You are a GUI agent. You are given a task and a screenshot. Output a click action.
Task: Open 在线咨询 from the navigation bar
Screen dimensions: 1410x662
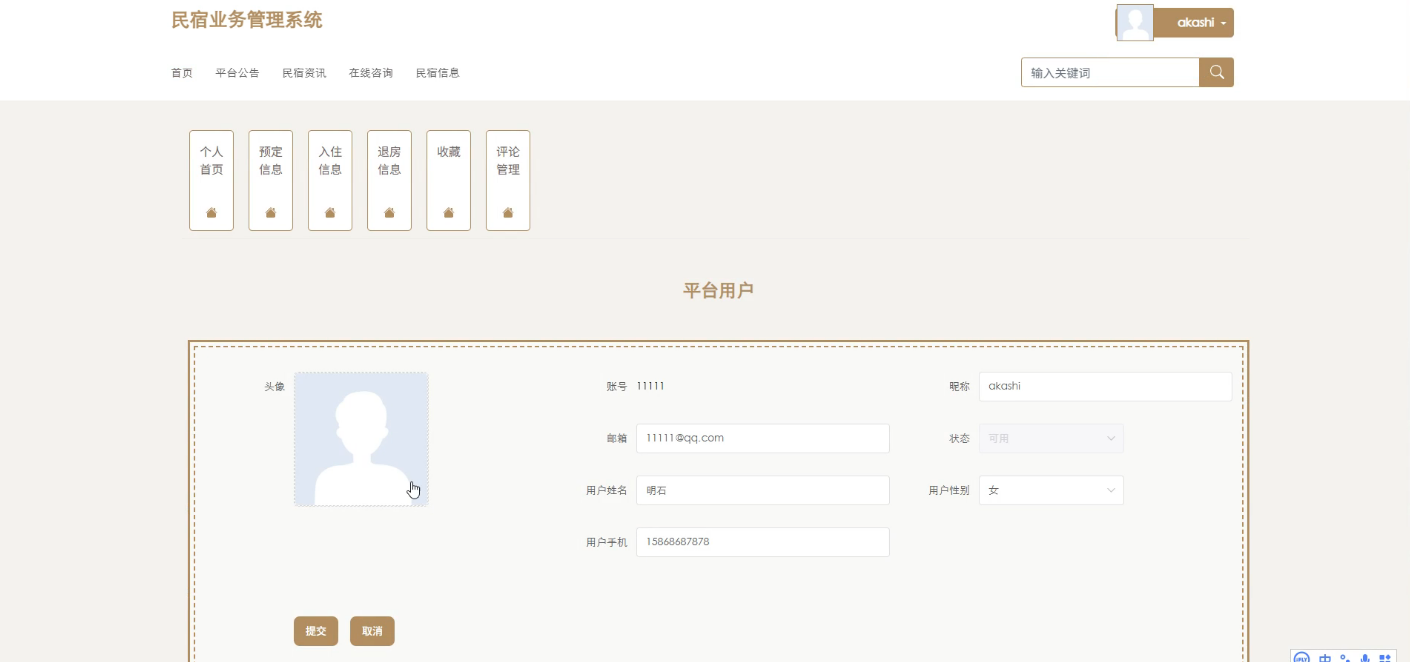click(371, 73)
